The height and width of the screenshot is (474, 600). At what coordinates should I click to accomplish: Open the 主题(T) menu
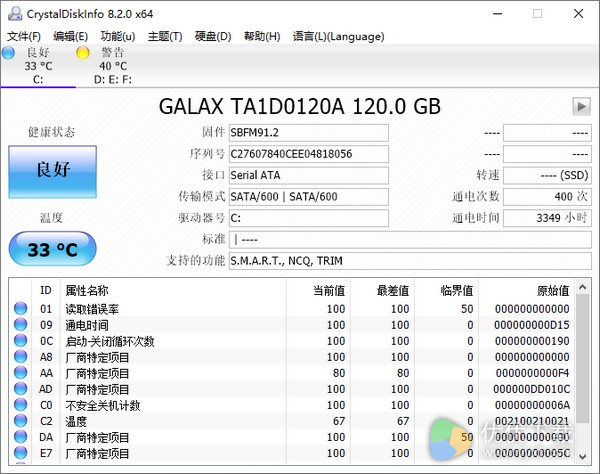[x=165, y=36]
